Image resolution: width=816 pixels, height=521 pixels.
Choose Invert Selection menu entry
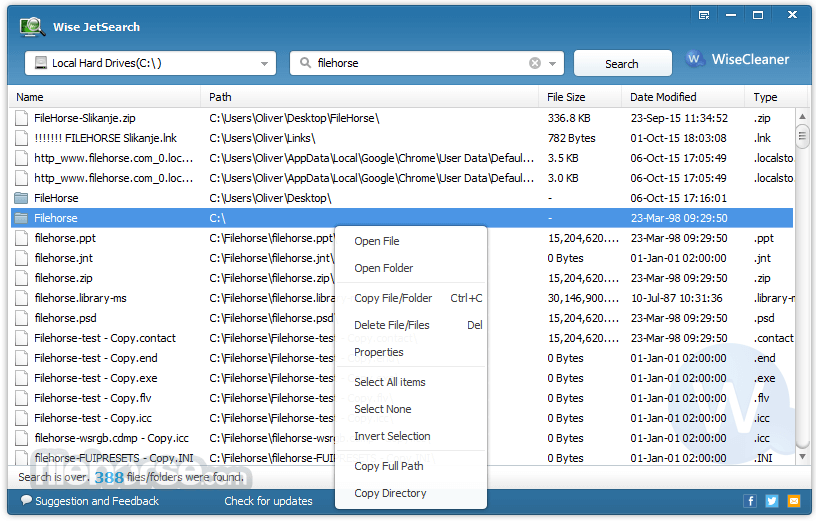[x=411, y=436]
